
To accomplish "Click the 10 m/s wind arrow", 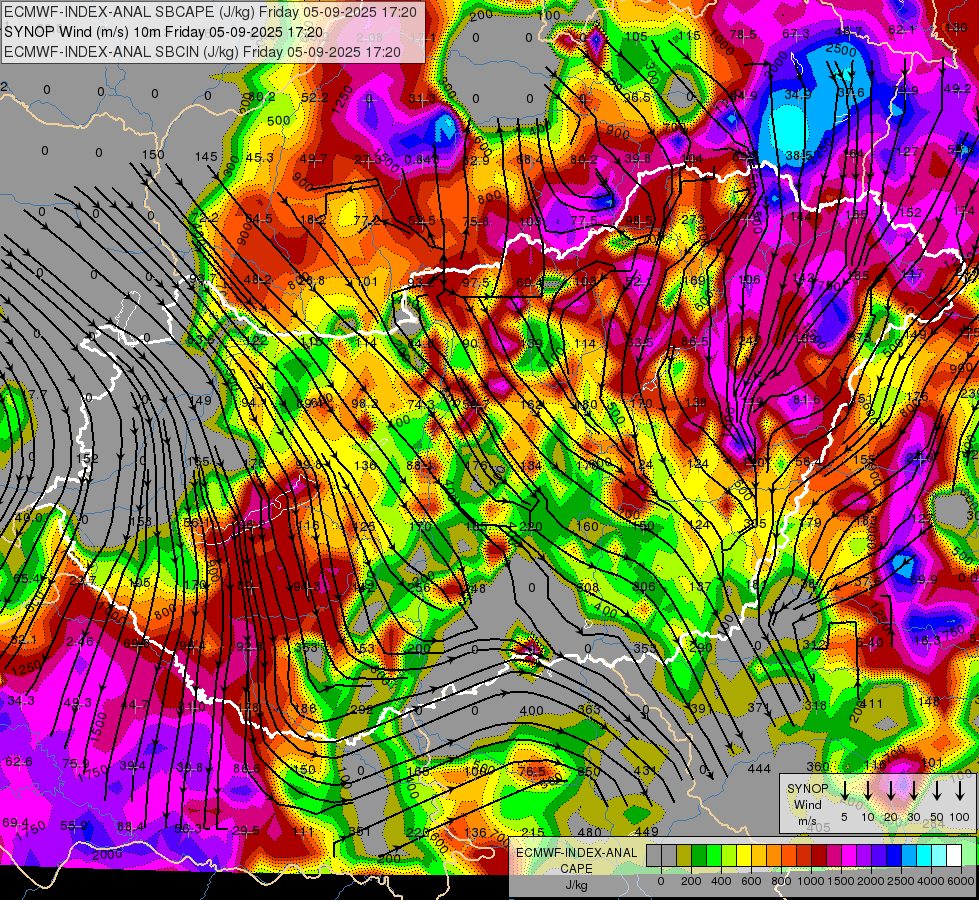I will tap(868, 790).
